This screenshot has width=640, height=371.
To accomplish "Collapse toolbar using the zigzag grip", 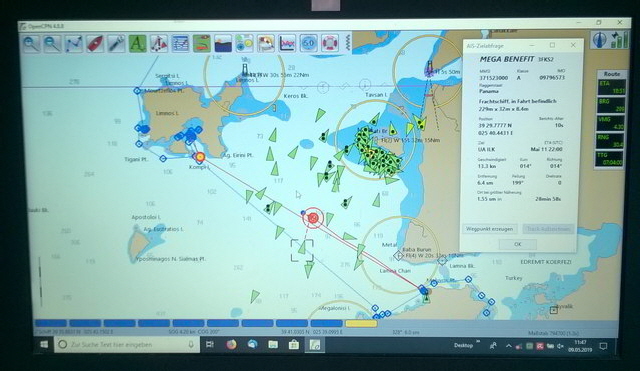I will click(x=347, y=43).
